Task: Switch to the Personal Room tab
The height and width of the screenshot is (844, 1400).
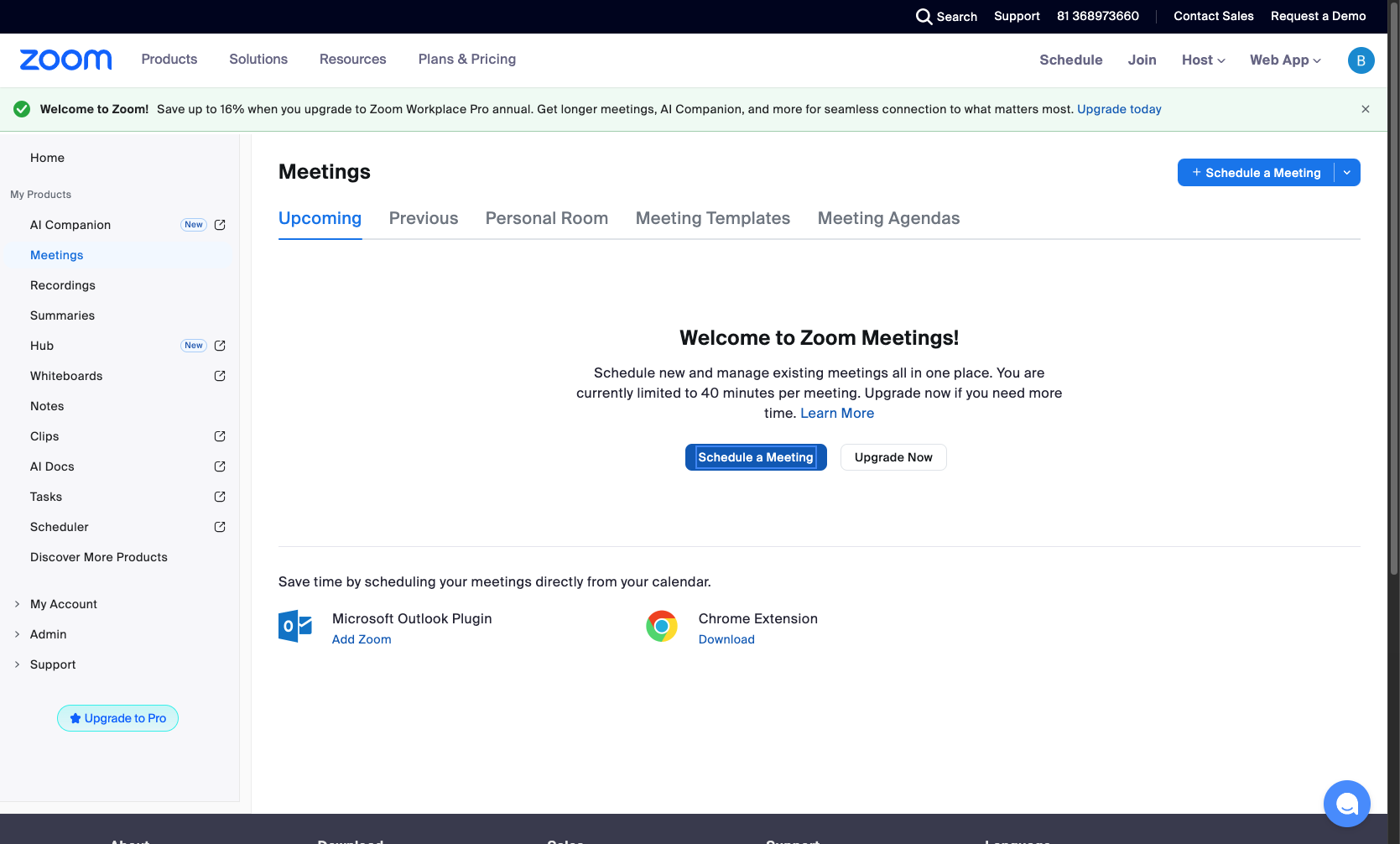Action: (x=547, y=218)
